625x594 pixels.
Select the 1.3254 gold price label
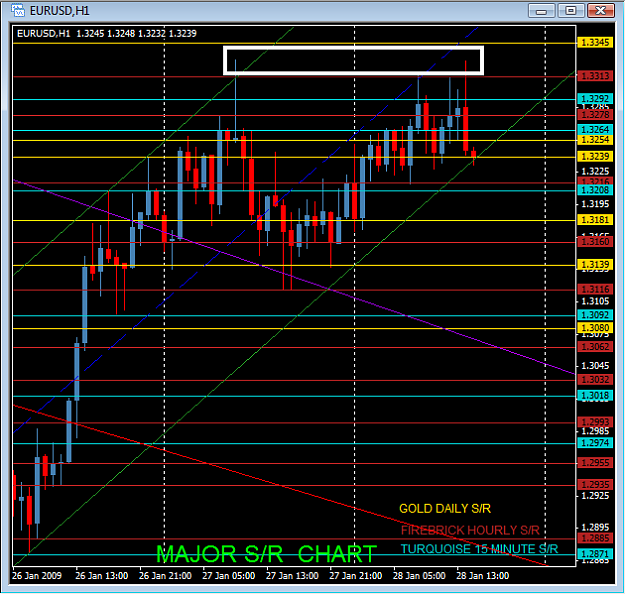595,140
